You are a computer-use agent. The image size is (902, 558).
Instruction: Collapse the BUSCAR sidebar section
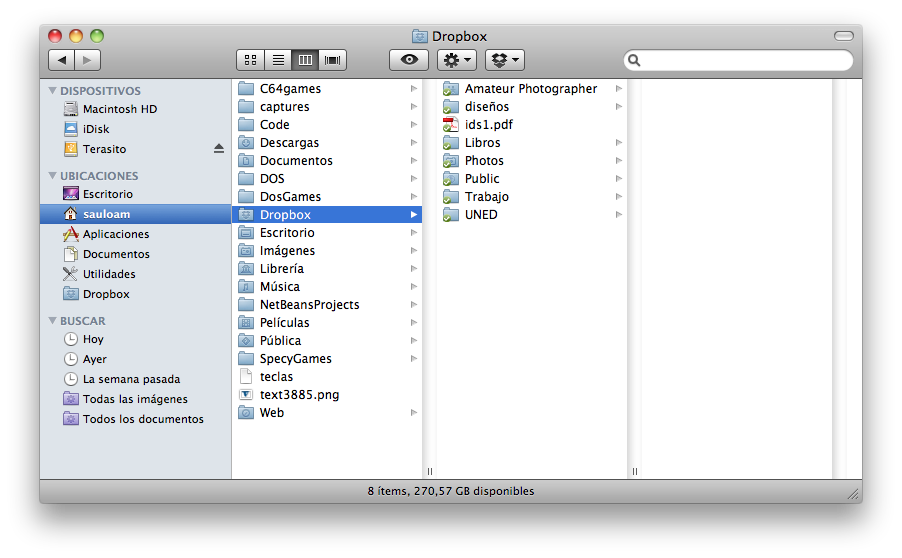pos(53,320)
